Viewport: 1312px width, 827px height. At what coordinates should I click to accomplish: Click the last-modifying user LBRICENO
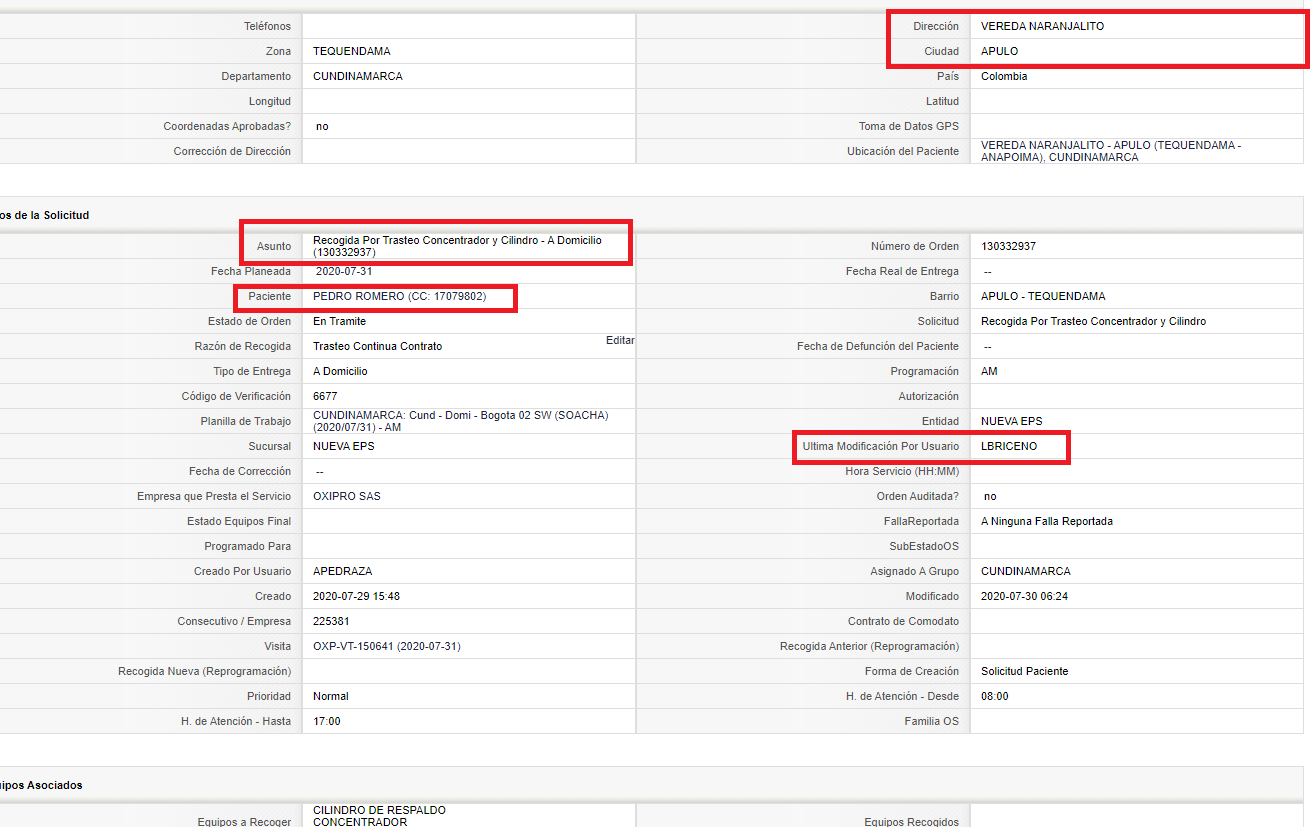click(1009, 446)
